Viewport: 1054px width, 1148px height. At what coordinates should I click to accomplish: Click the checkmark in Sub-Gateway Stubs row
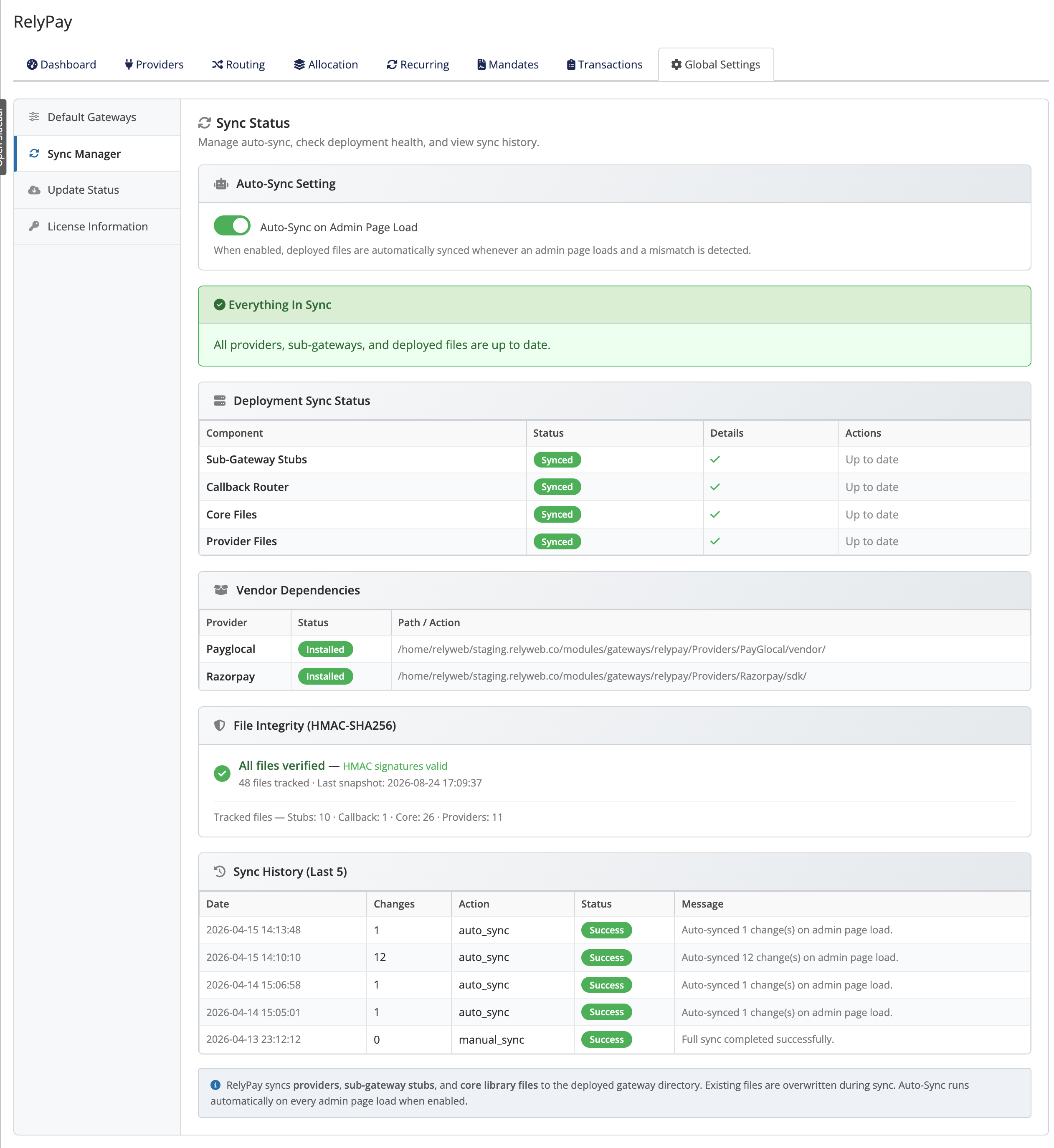point(714,460)
